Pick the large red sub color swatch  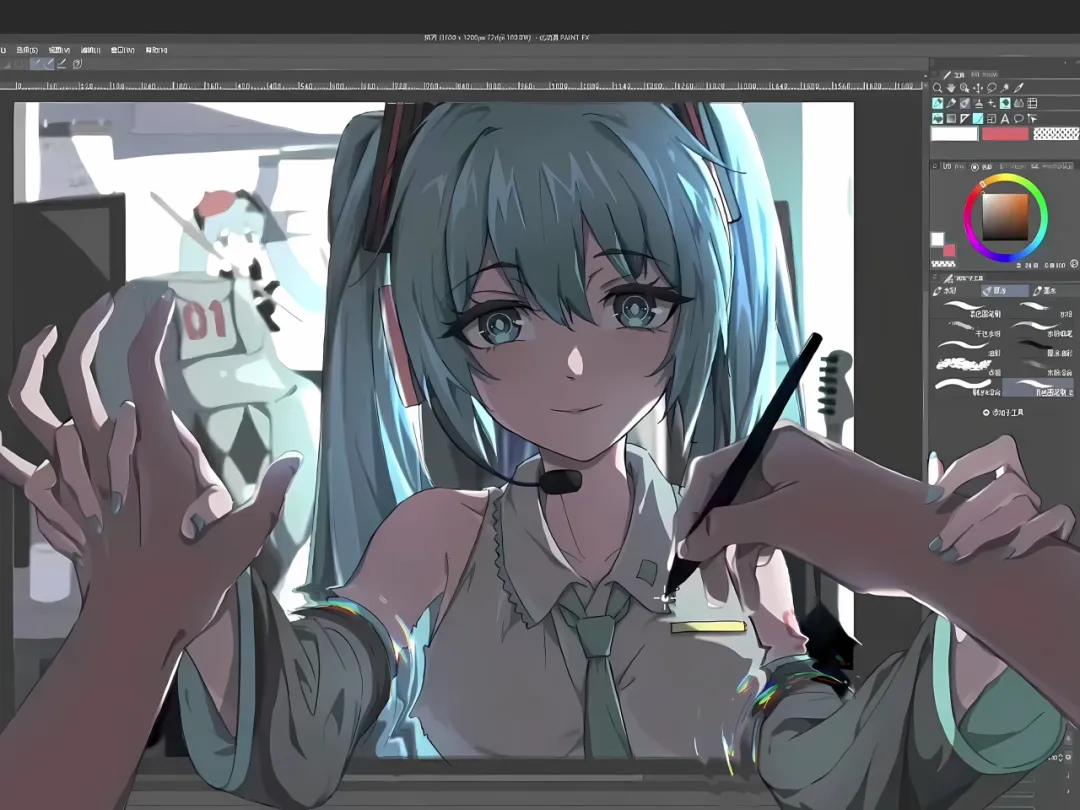coord(1005,134)
